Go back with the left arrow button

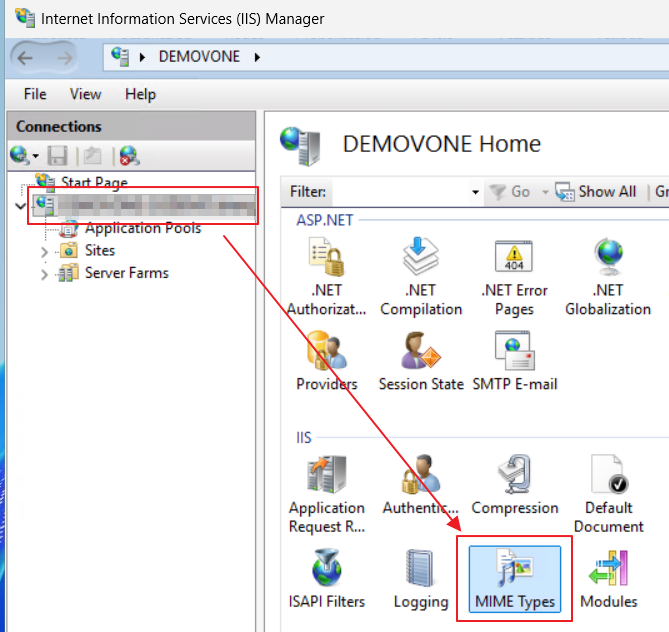[x=25, y=58]
